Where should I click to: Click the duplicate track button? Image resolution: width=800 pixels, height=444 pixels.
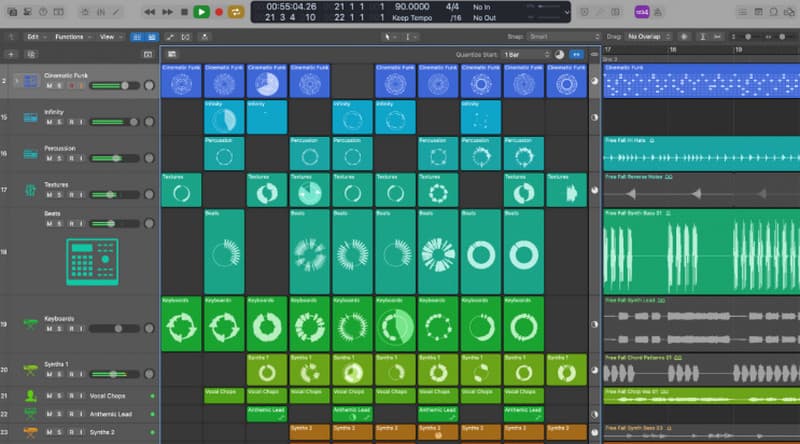[x=31, y=55]
